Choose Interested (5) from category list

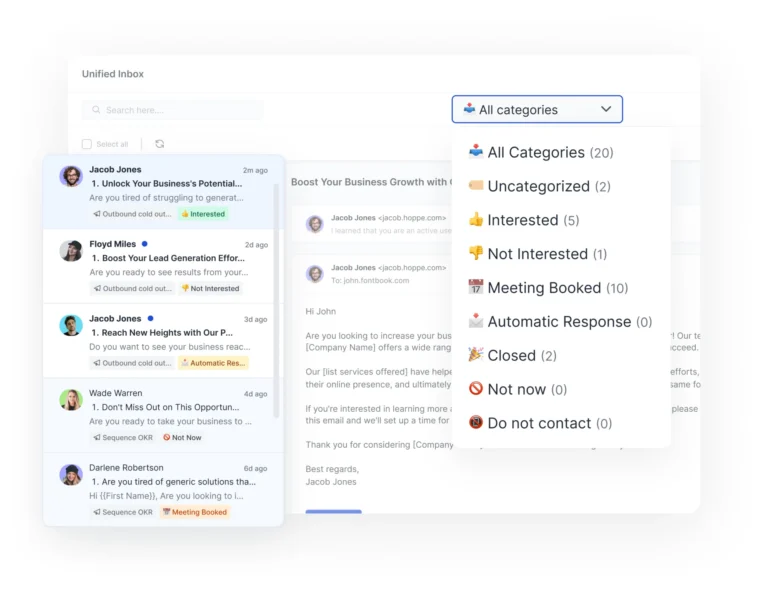pos(523,220)
